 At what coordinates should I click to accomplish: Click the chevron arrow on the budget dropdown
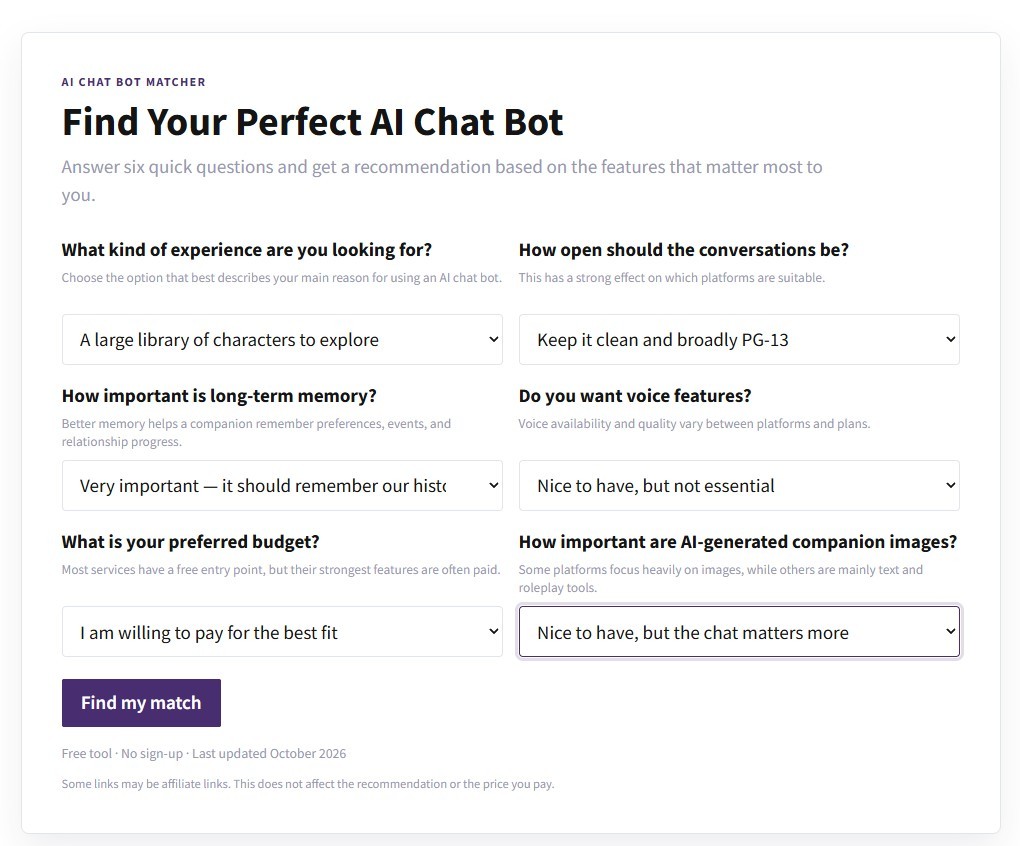point(494,631)
